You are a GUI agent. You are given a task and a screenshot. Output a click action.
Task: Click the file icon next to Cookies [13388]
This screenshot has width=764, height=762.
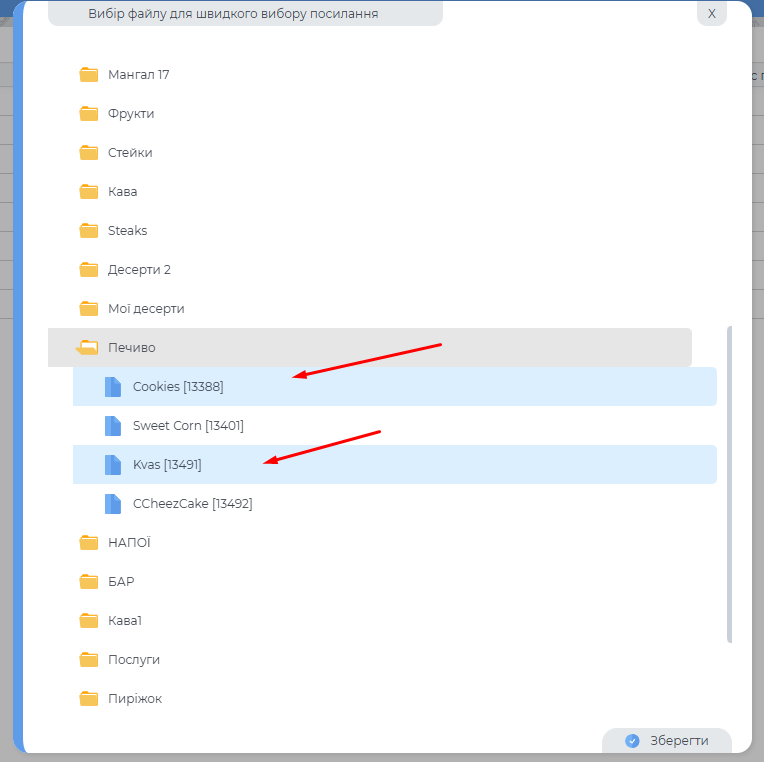(113, 387)
